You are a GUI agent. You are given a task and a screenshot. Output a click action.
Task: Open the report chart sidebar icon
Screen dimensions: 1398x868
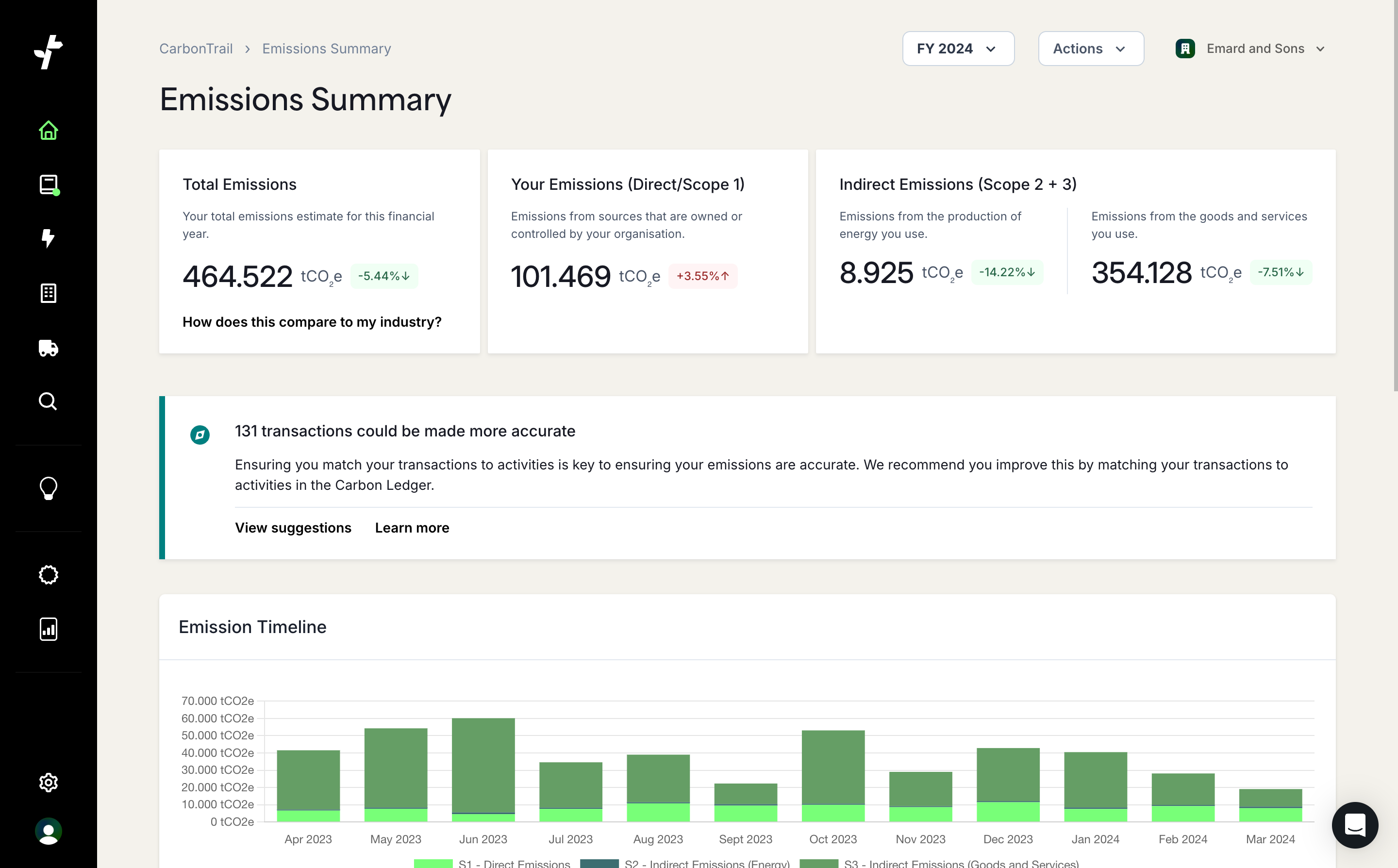pos(48,629)
